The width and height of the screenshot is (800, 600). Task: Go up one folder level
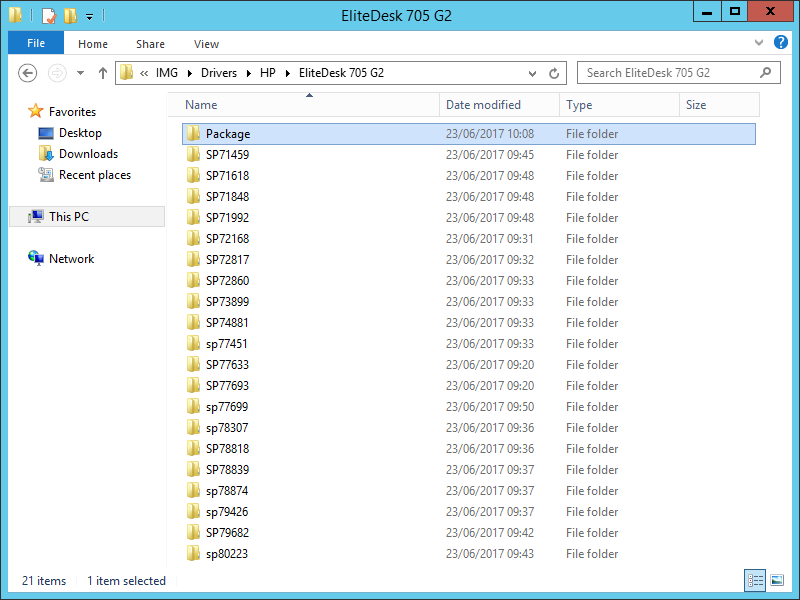pos(103,73)
